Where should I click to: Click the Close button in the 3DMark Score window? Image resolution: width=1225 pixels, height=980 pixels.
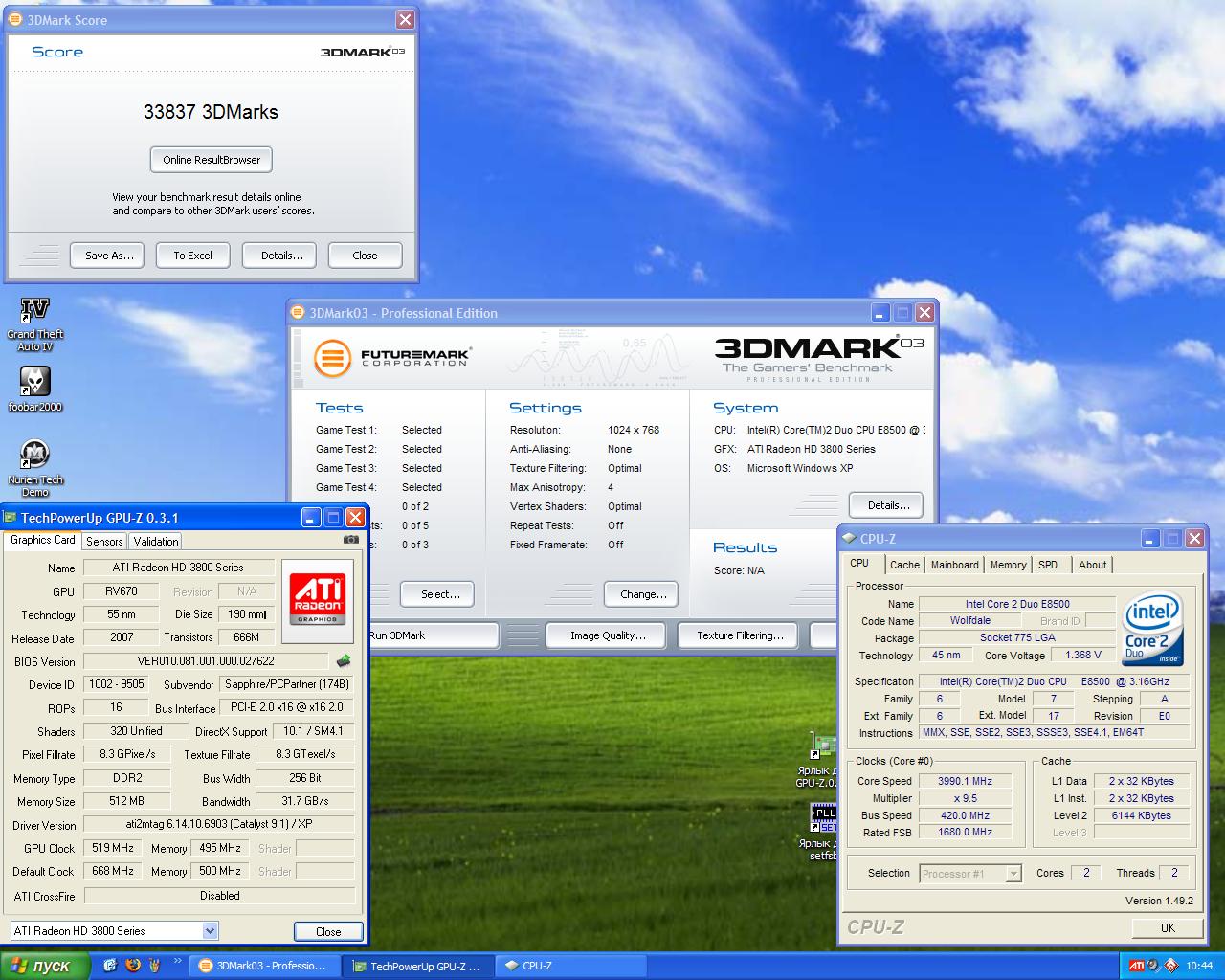point(366,256)
